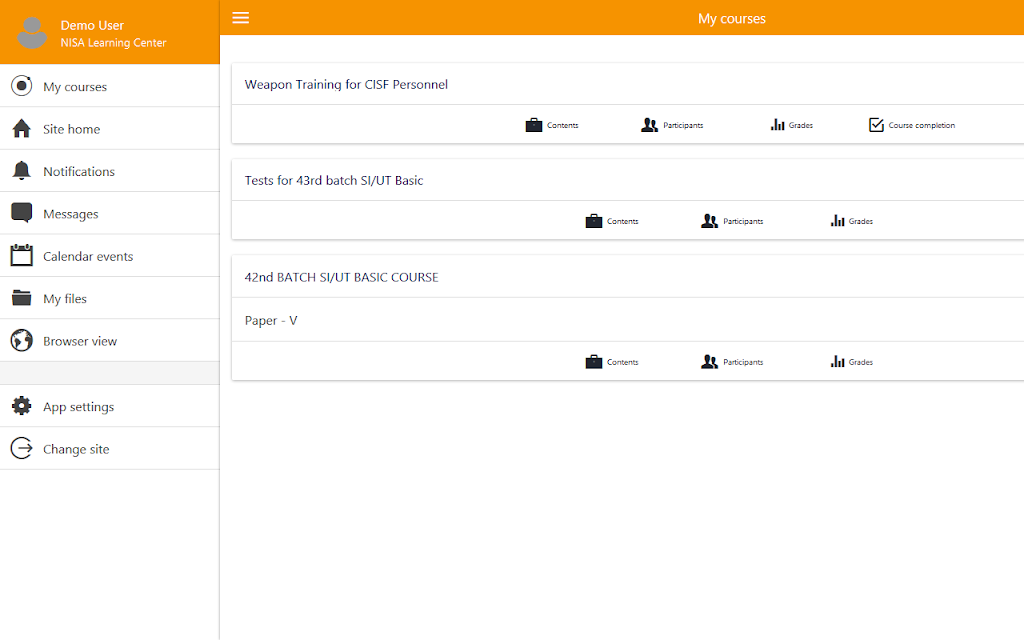Go to Site home menu item

pyautogui.click(x=110, y=129)
